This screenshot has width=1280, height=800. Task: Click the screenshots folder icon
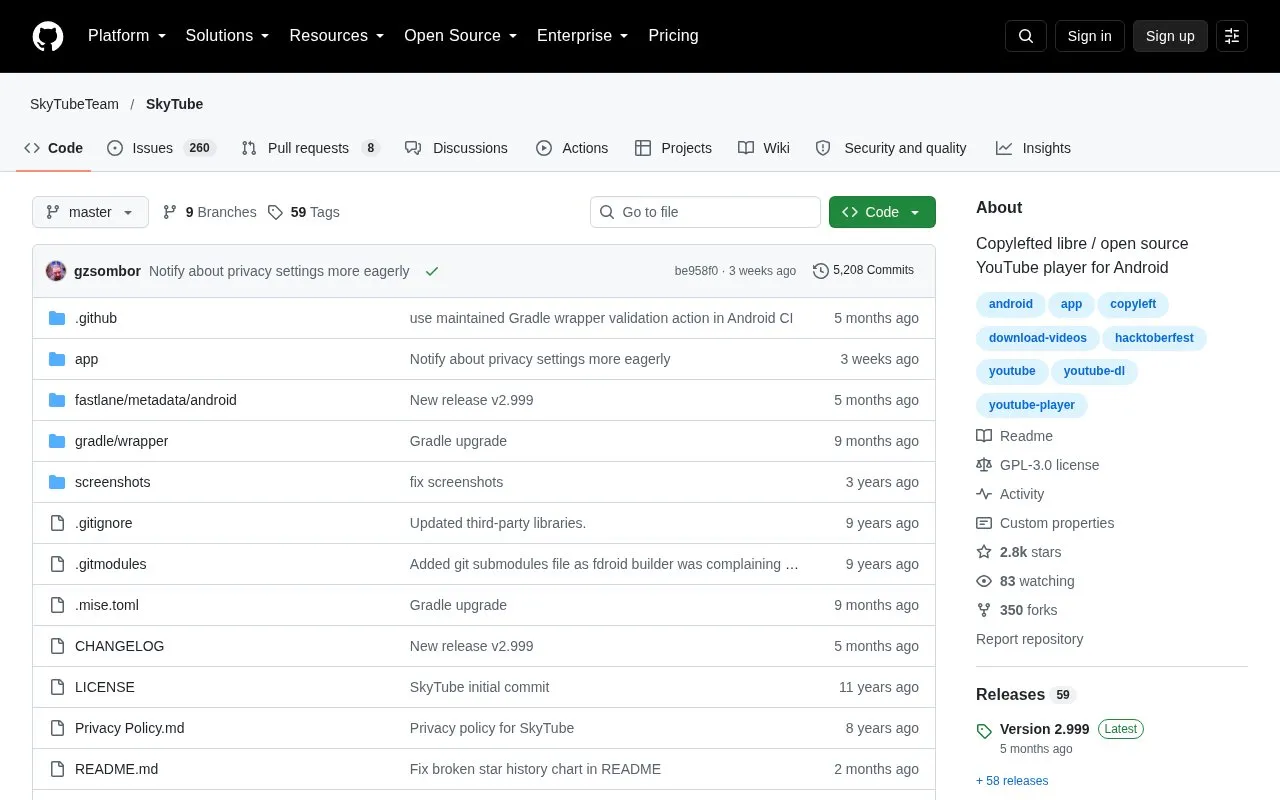[57, 482]
